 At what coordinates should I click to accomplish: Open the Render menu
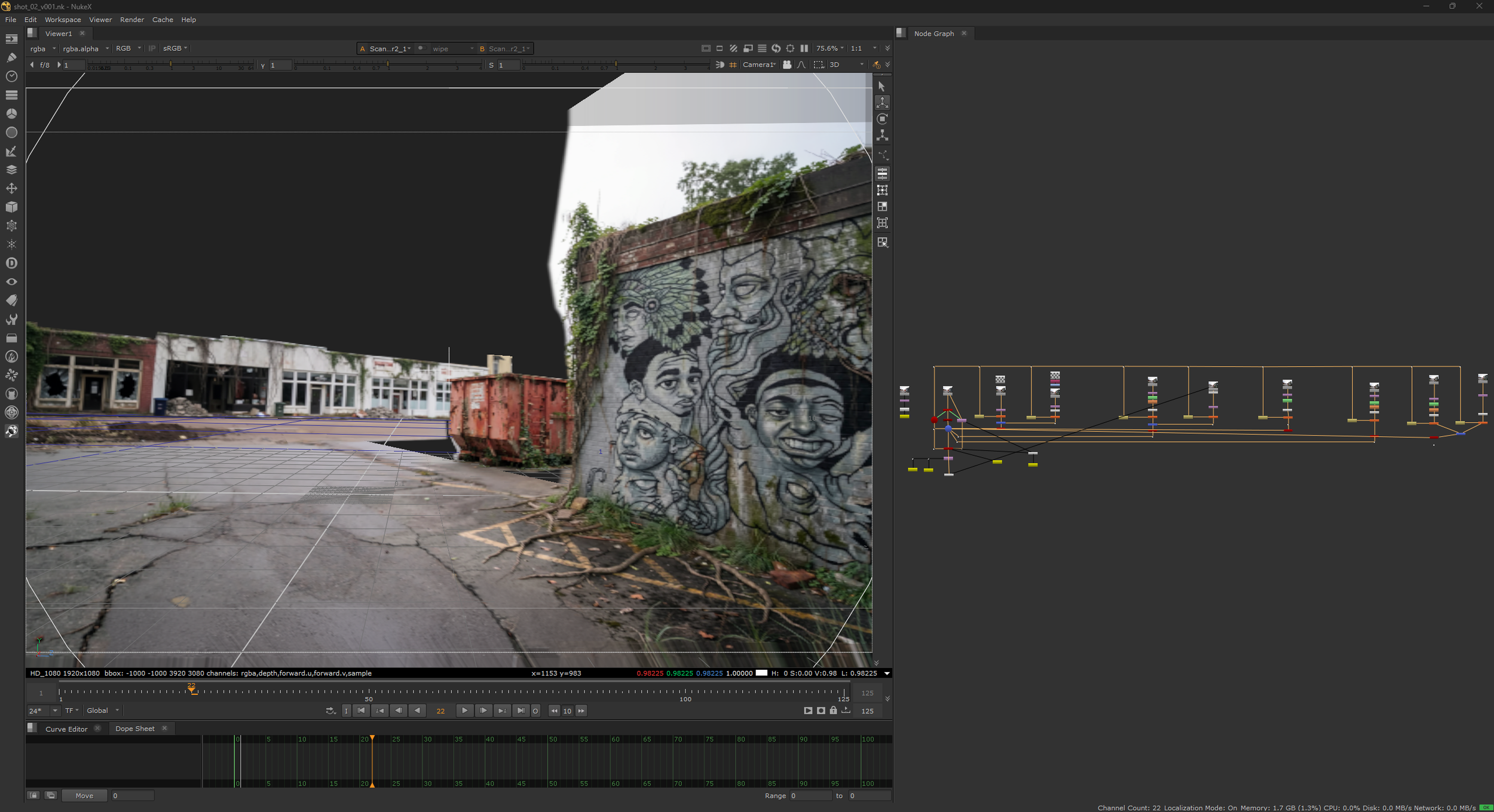point(132,20)
